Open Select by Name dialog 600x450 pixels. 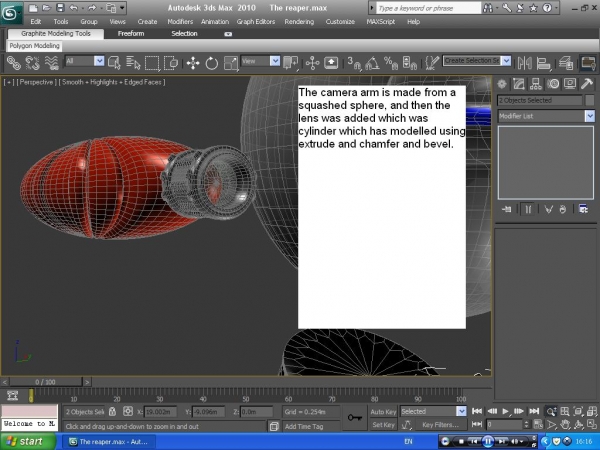pos(133,62)
